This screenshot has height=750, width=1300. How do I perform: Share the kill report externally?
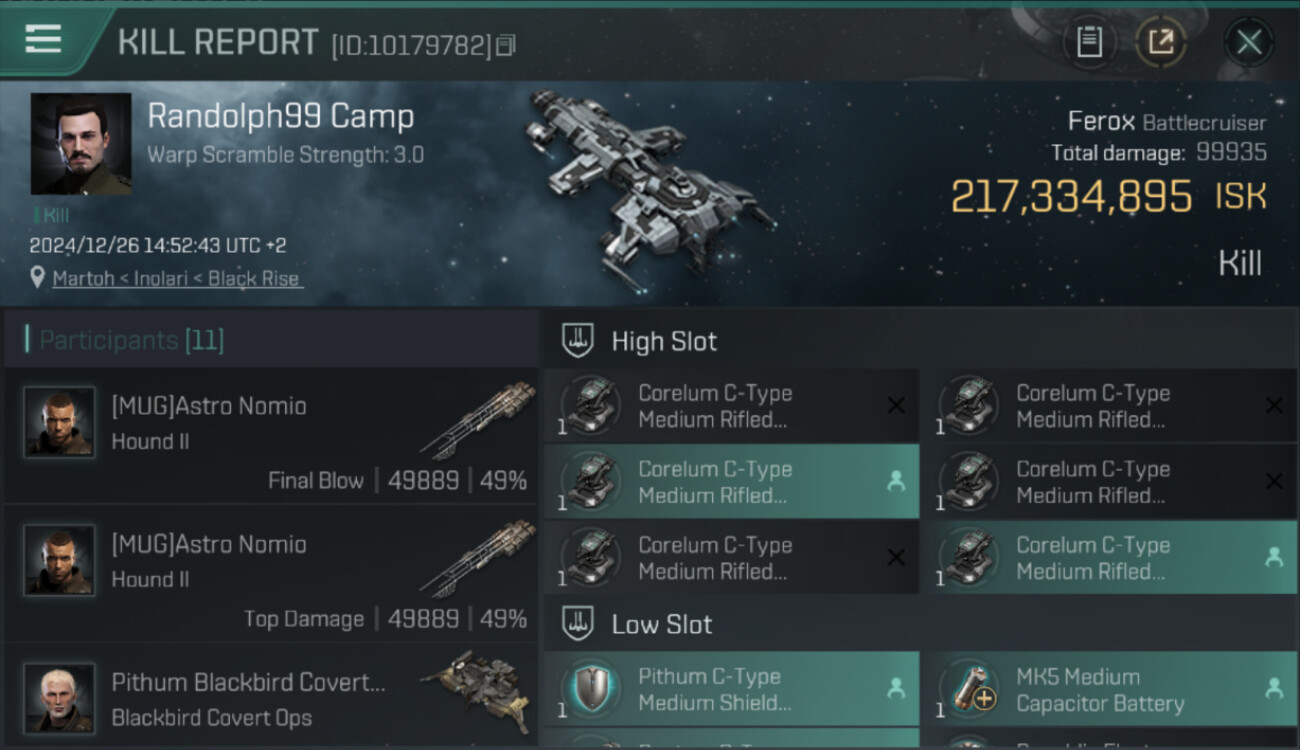[1160, 42]
